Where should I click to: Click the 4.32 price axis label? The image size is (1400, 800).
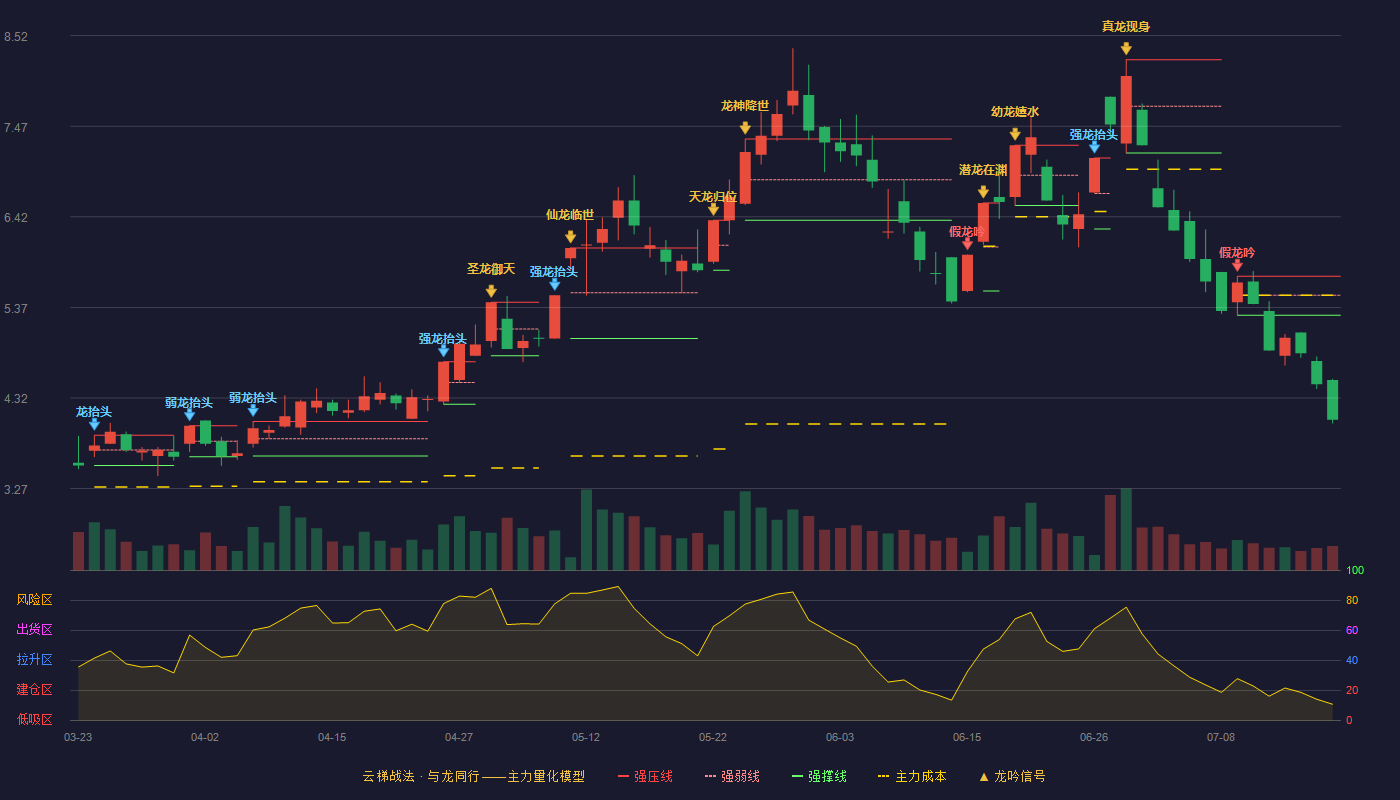point(16,399)
